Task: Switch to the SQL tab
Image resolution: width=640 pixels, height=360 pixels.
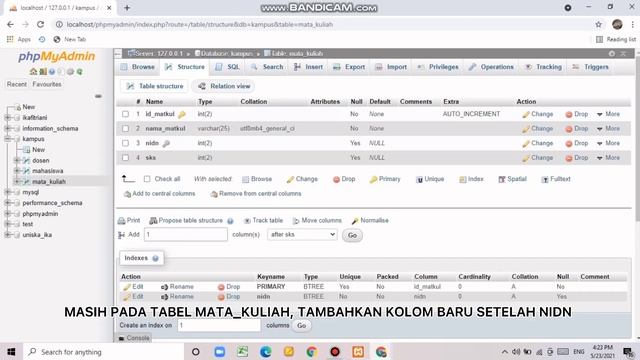Action: [227, 67]
